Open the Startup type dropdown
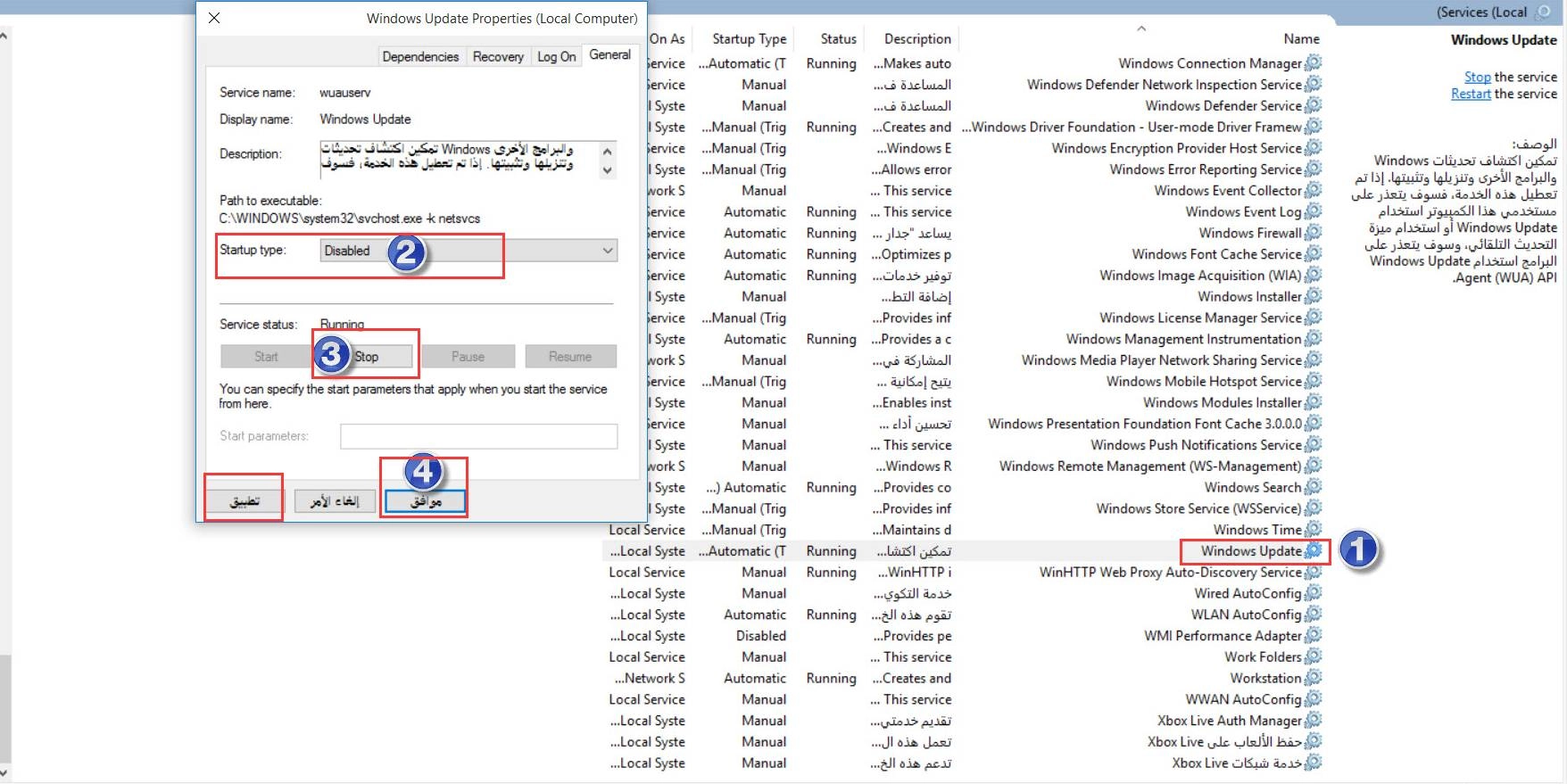 (x=468, y=251)
